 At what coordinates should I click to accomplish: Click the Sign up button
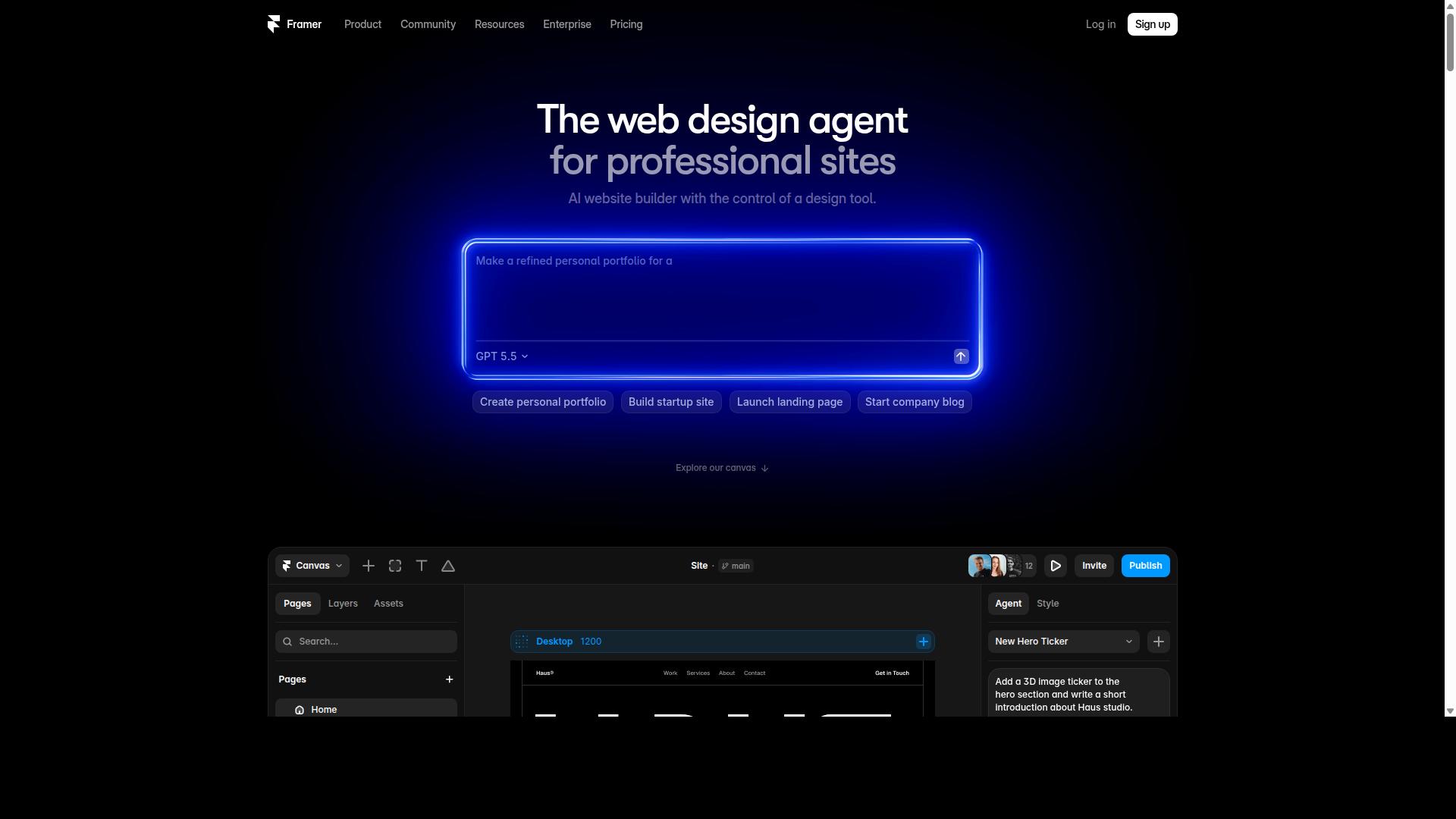[x=1153, y=24]
